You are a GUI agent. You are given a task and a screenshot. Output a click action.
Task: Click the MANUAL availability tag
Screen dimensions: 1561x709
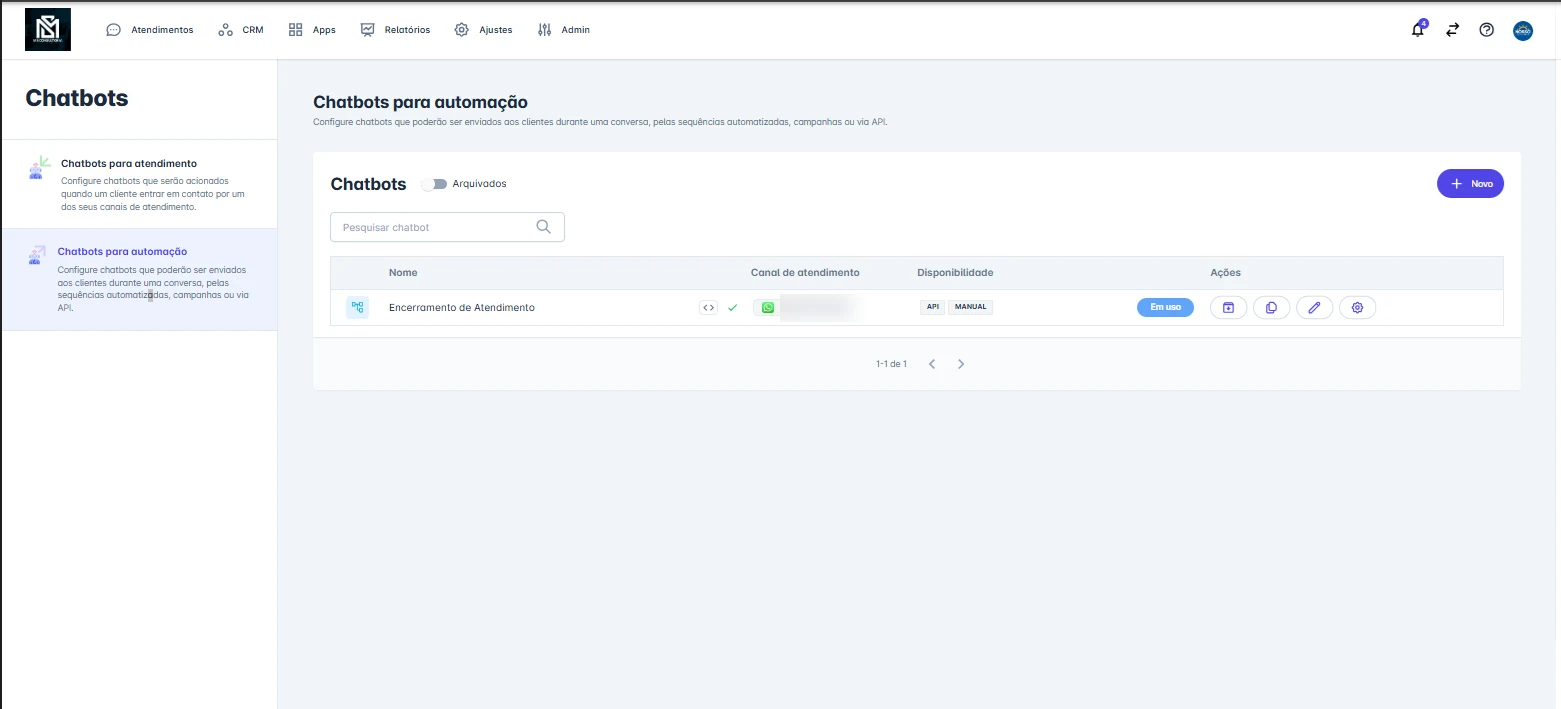click(971, 308)
